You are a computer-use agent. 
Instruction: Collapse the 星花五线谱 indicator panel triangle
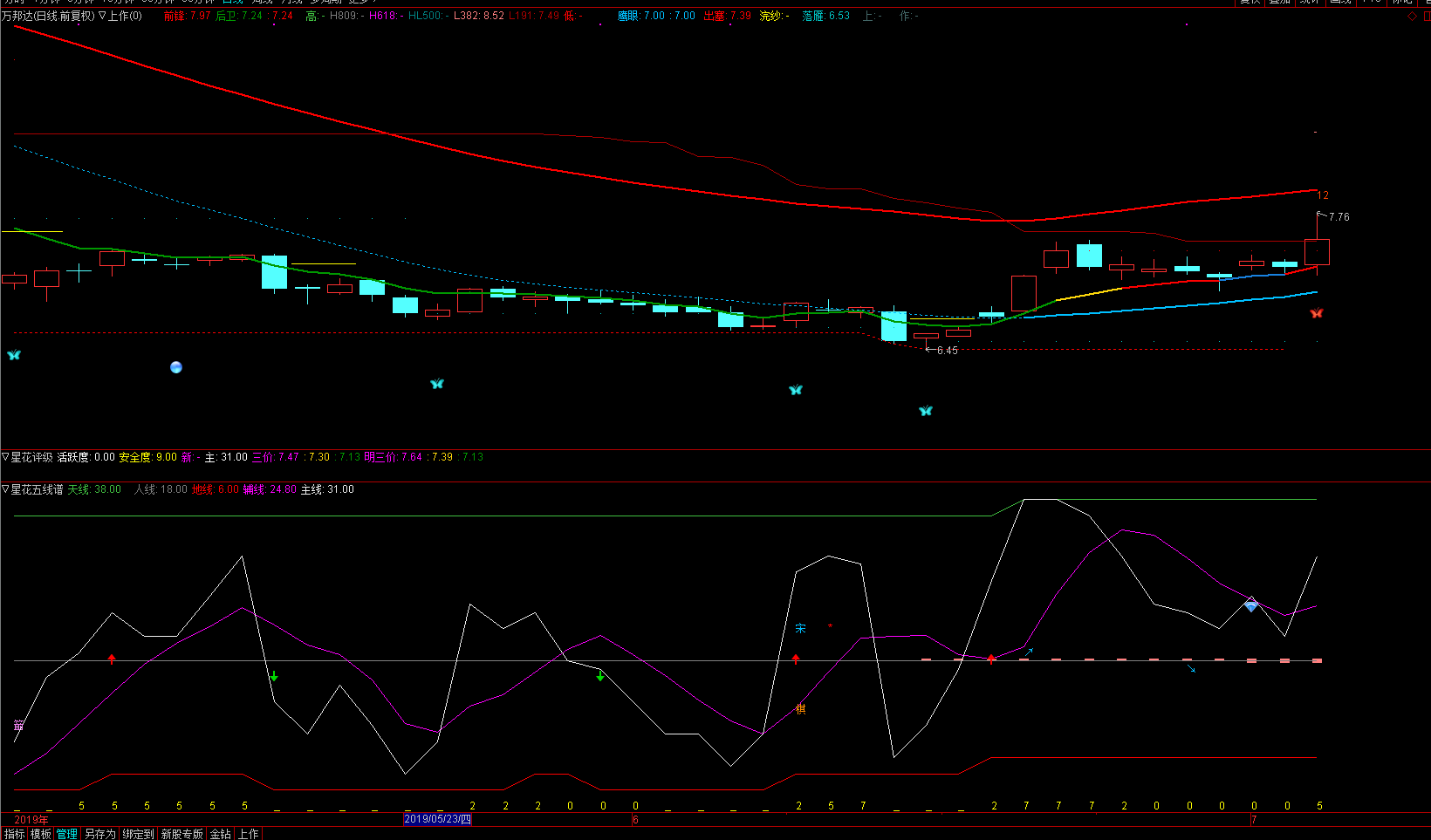point(5,489)
